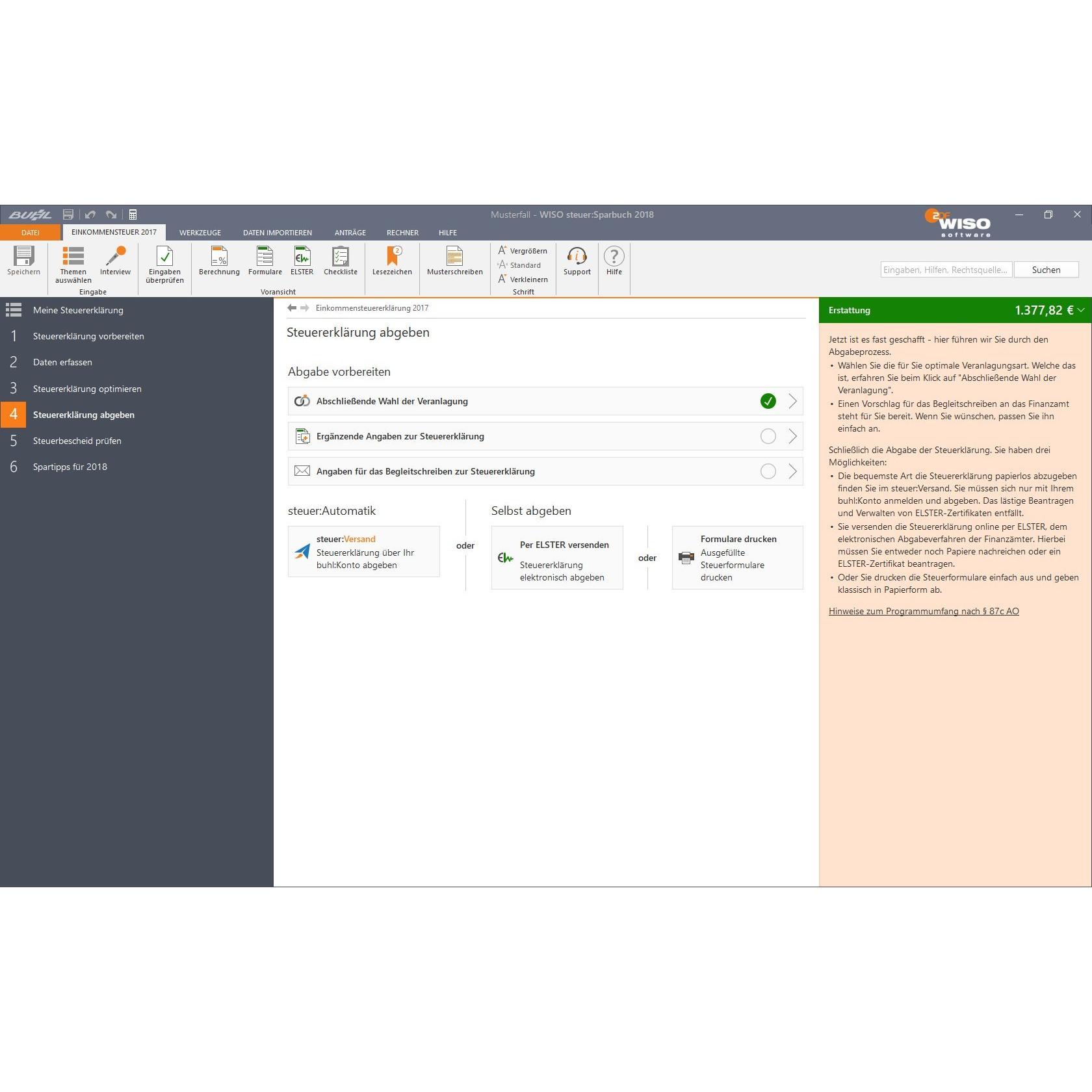The height and width of the screenshot is (1092, 1092).
Task: Go to step 5 Steuerbescheid prüfen
Action: 136,441
